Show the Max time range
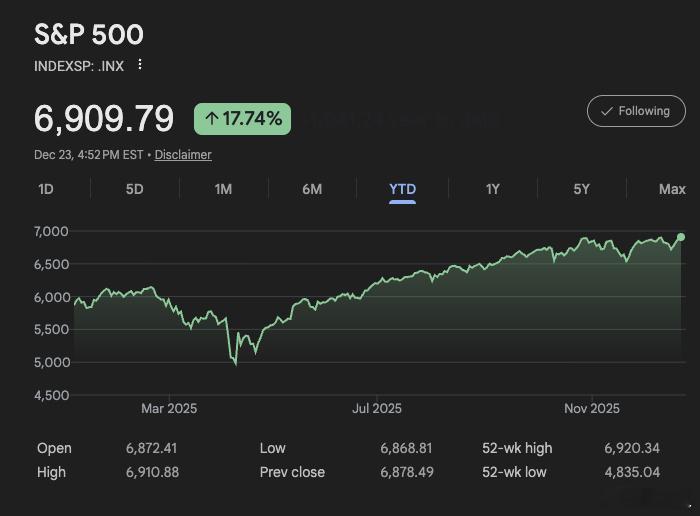The width and height of the screenshot is (700, 516). click(672, 189)
